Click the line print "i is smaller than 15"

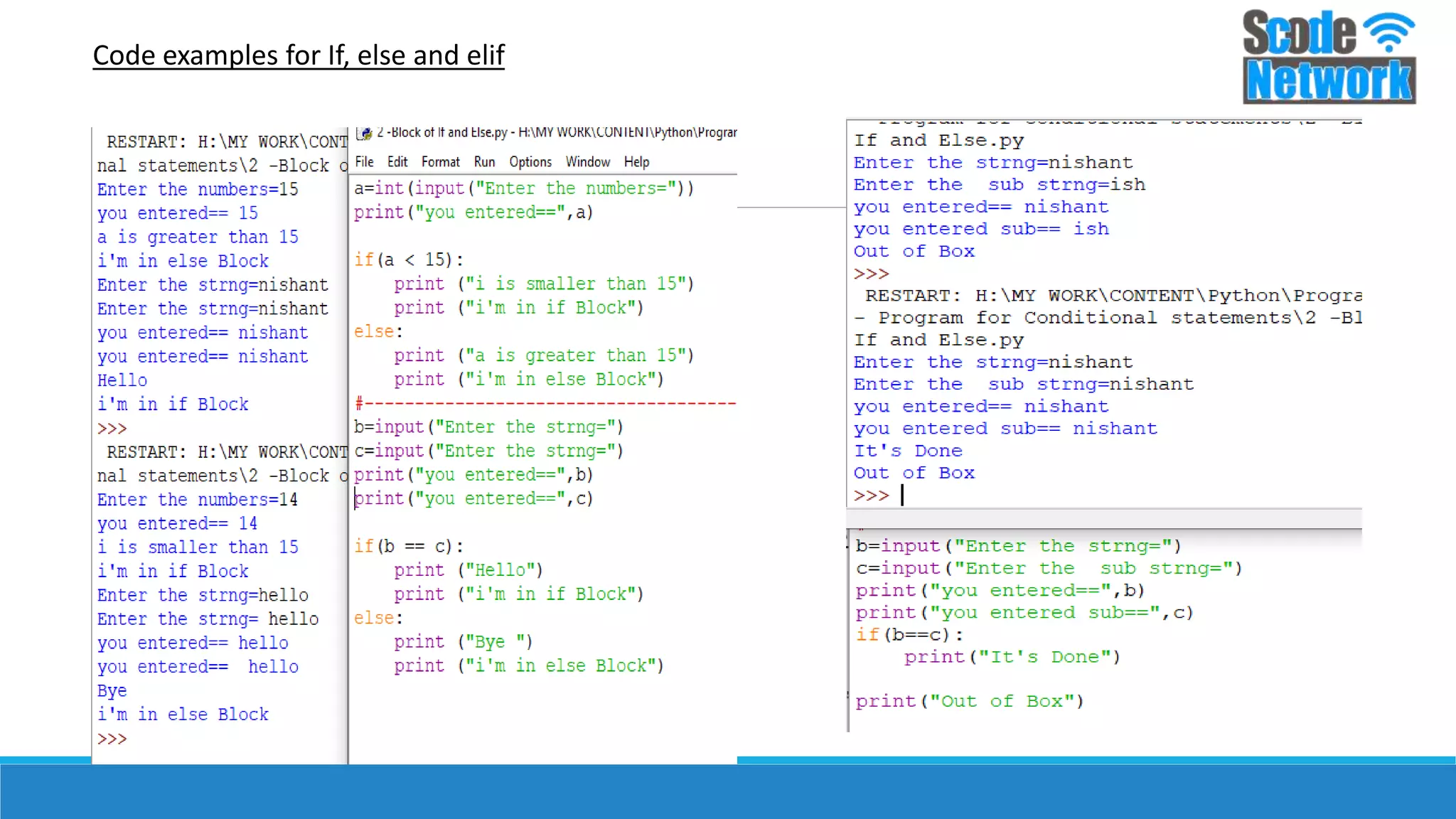pos(544,284)
